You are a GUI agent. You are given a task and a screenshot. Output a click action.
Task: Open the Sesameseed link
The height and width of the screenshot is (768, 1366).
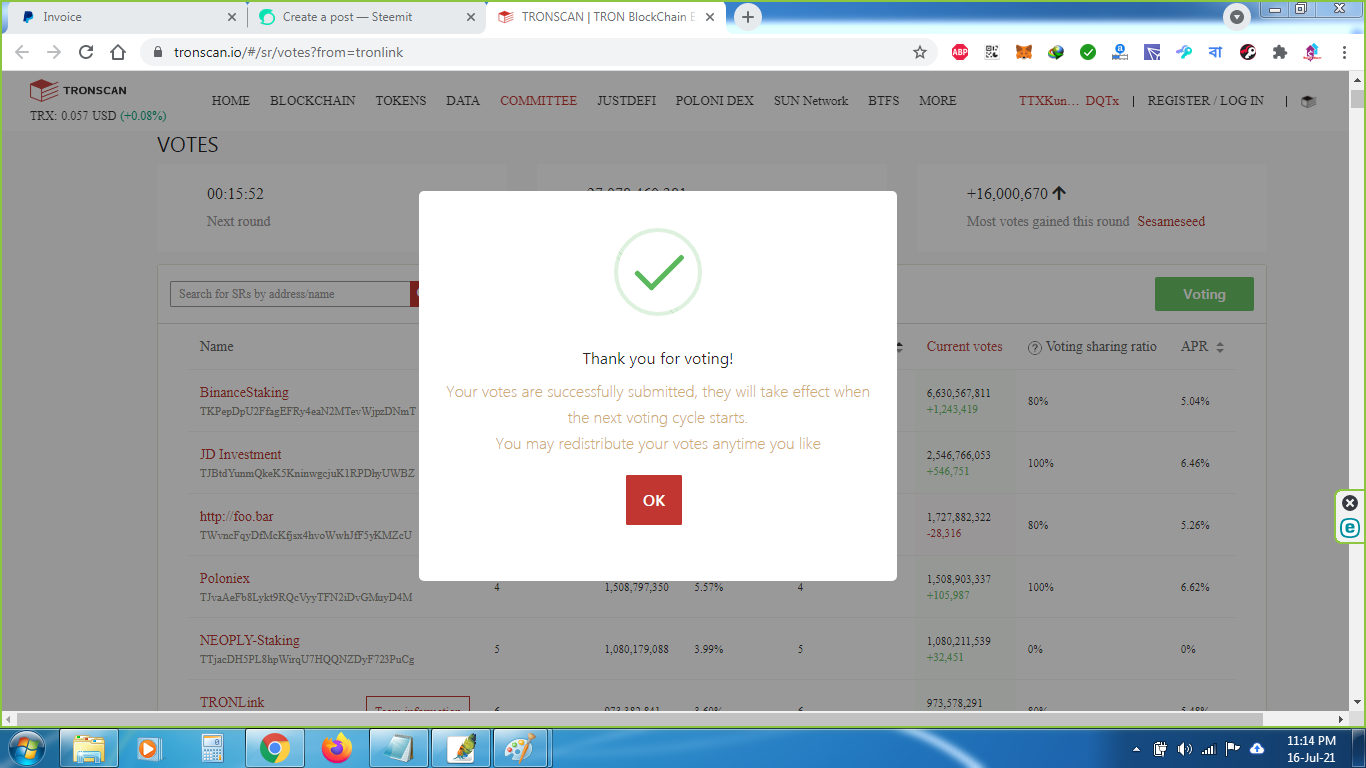tap(1171, 222)
